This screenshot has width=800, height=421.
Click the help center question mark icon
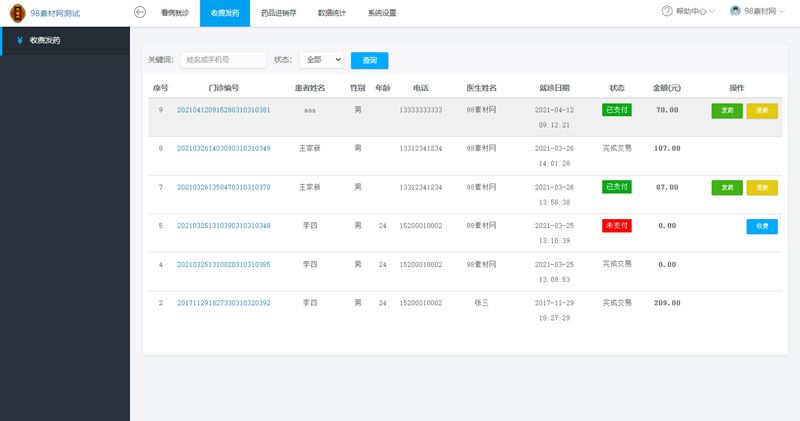click(x=667, y=12)
